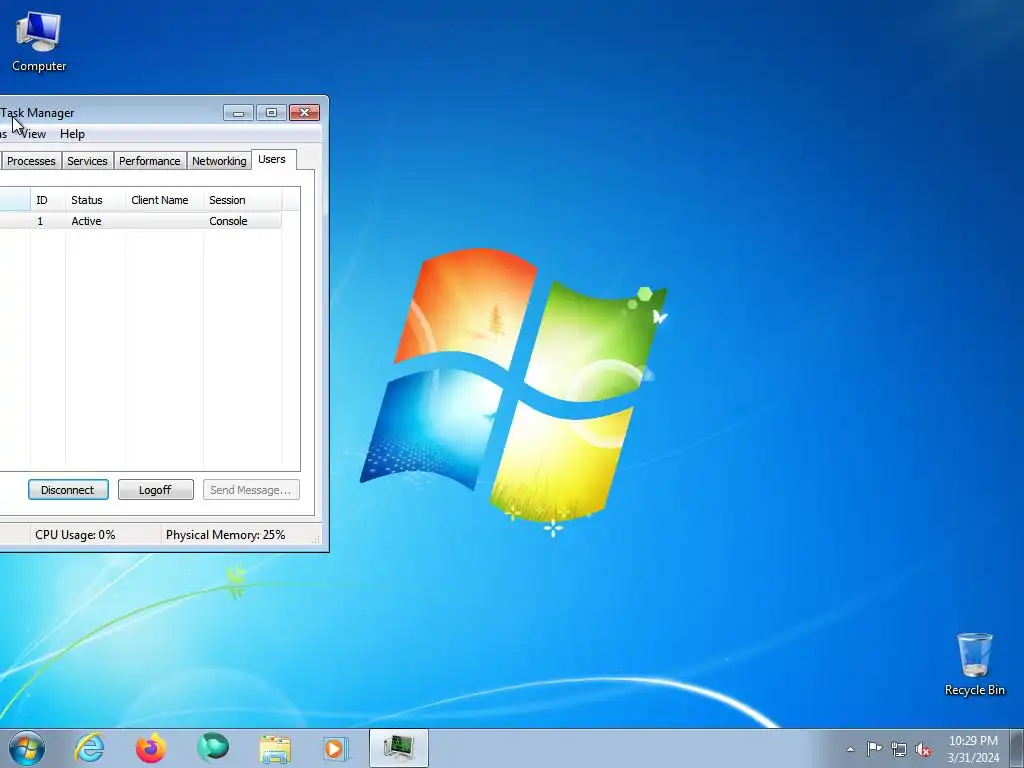Minimize the Task Manager window

pyautogui.click(x=238, y=113)
